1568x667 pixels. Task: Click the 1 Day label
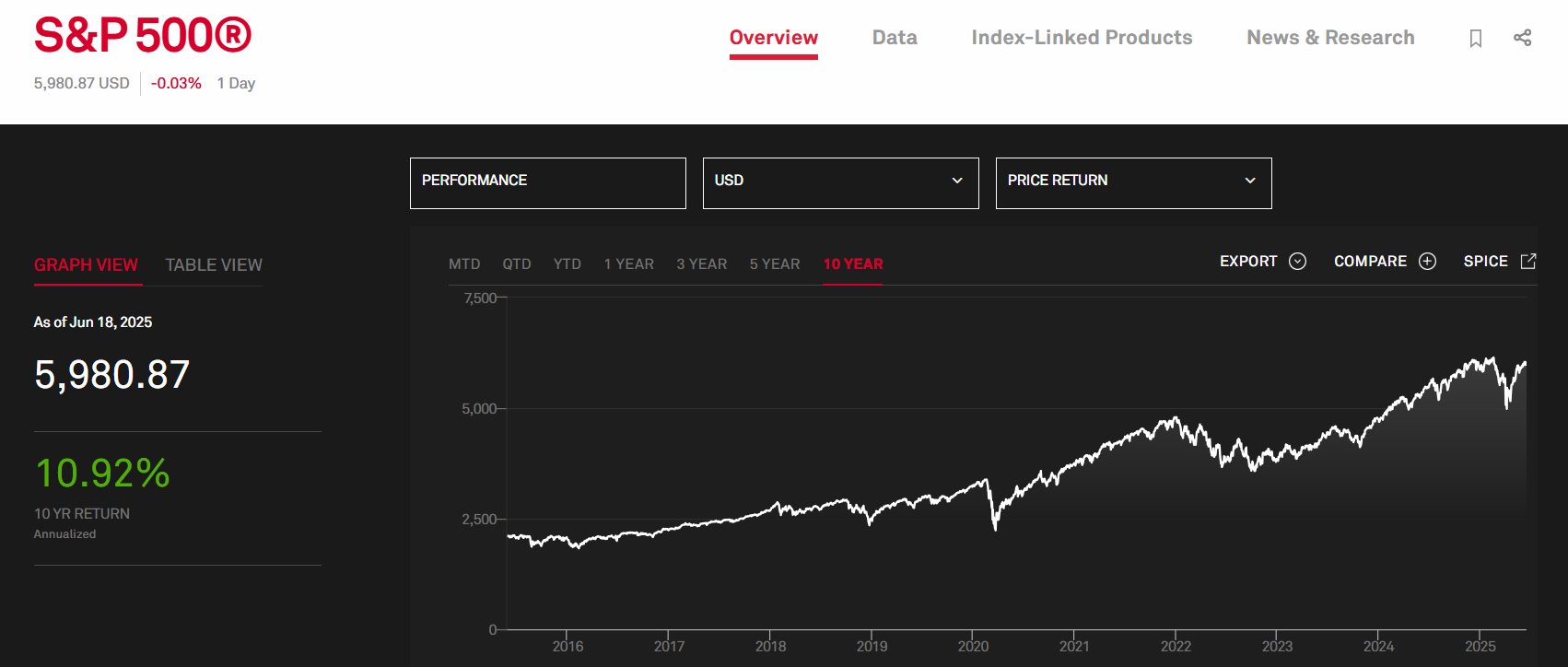point(236,83)
